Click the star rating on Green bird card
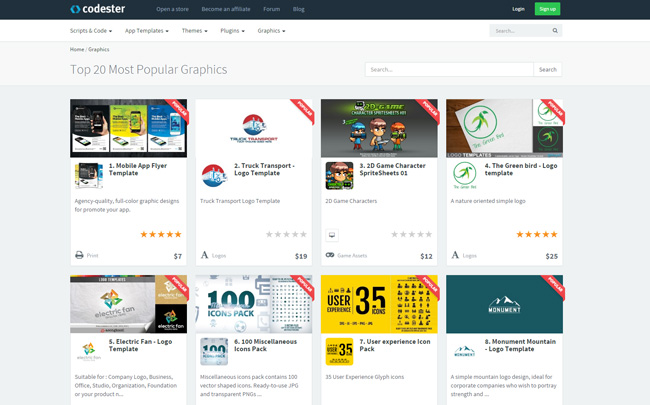The image size is (650, 405). [537, 234]
